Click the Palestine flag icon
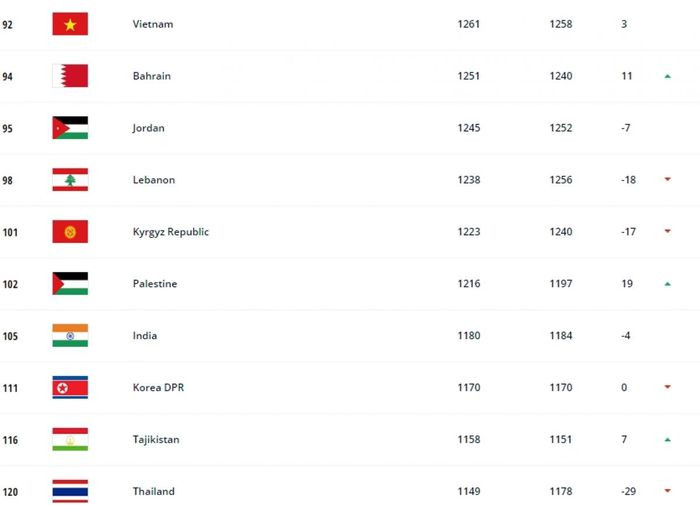The width and height of the screenshot is (700, 505). click(70, 284)
